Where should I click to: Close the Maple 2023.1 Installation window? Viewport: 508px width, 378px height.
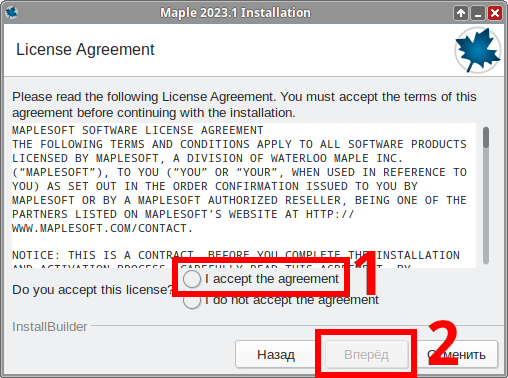pyautogui.click(x=495, y=13)
